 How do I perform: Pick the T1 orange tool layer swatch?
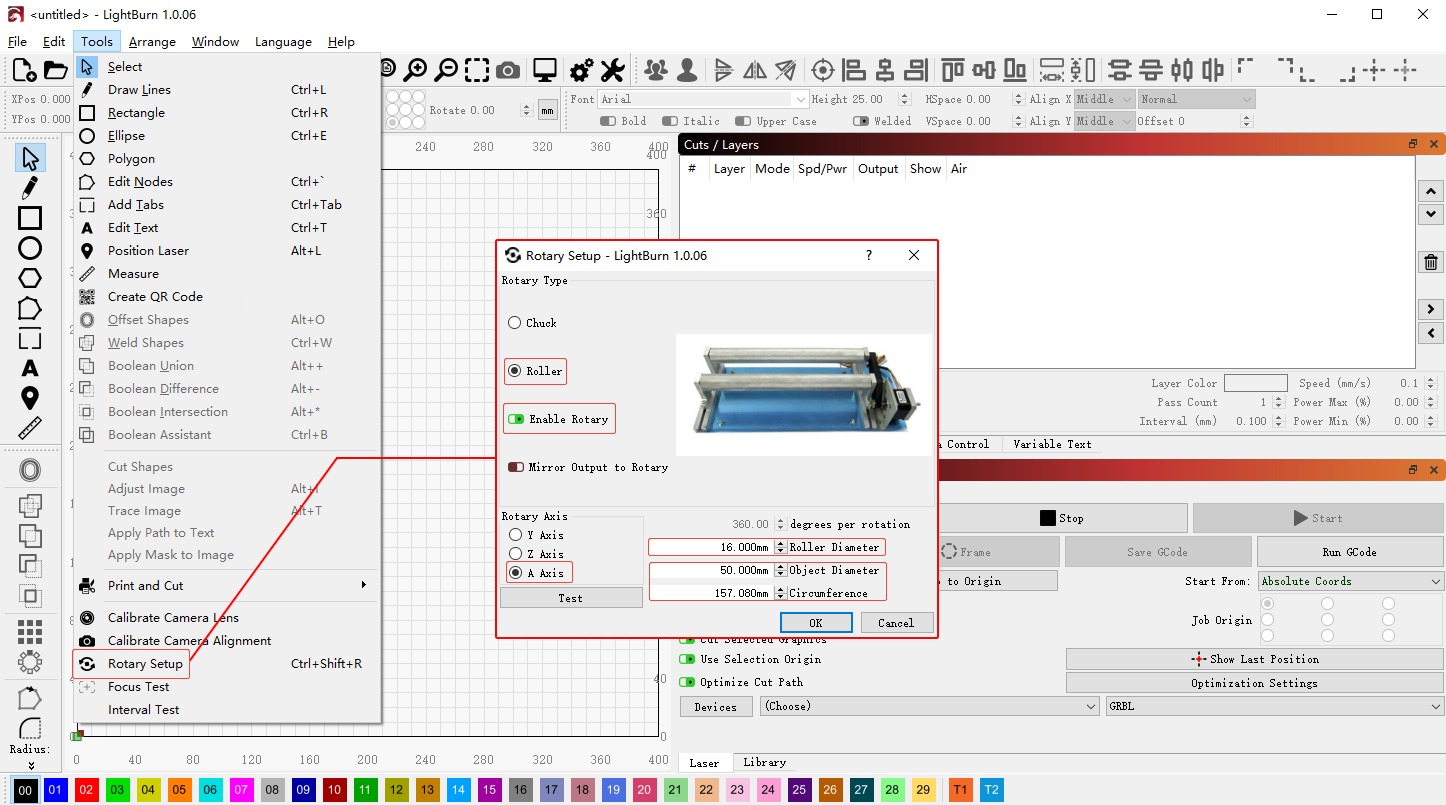[960, 790]
